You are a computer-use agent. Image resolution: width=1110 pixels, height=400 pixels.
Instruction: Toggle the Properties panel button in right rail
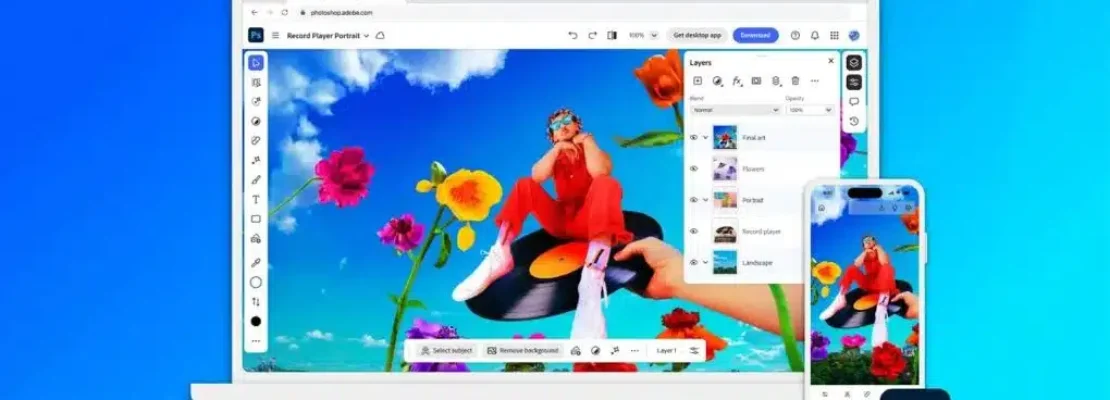coord(854,82)
